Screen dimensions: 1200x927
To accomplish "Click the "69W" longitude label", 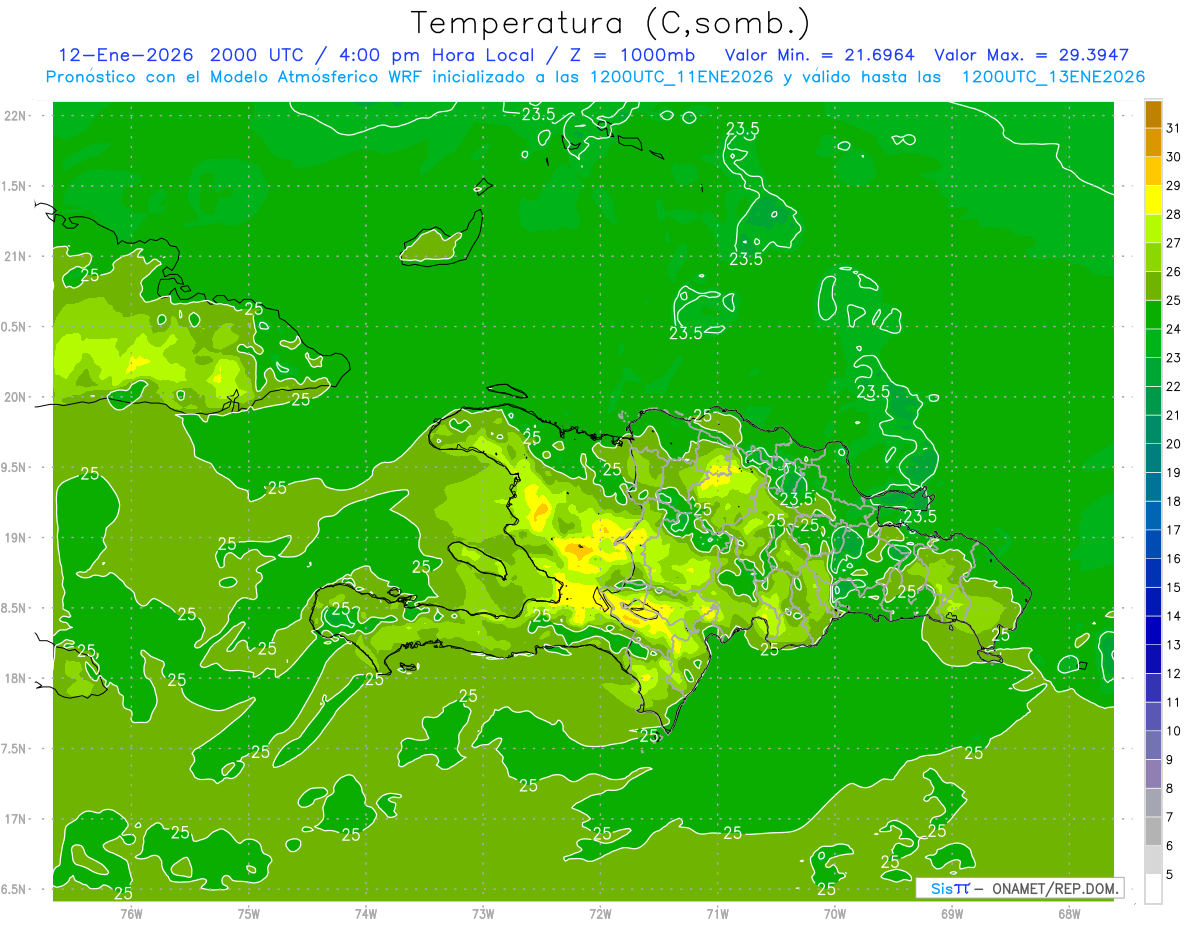I will pyautogui.click(x=952, y=913).
